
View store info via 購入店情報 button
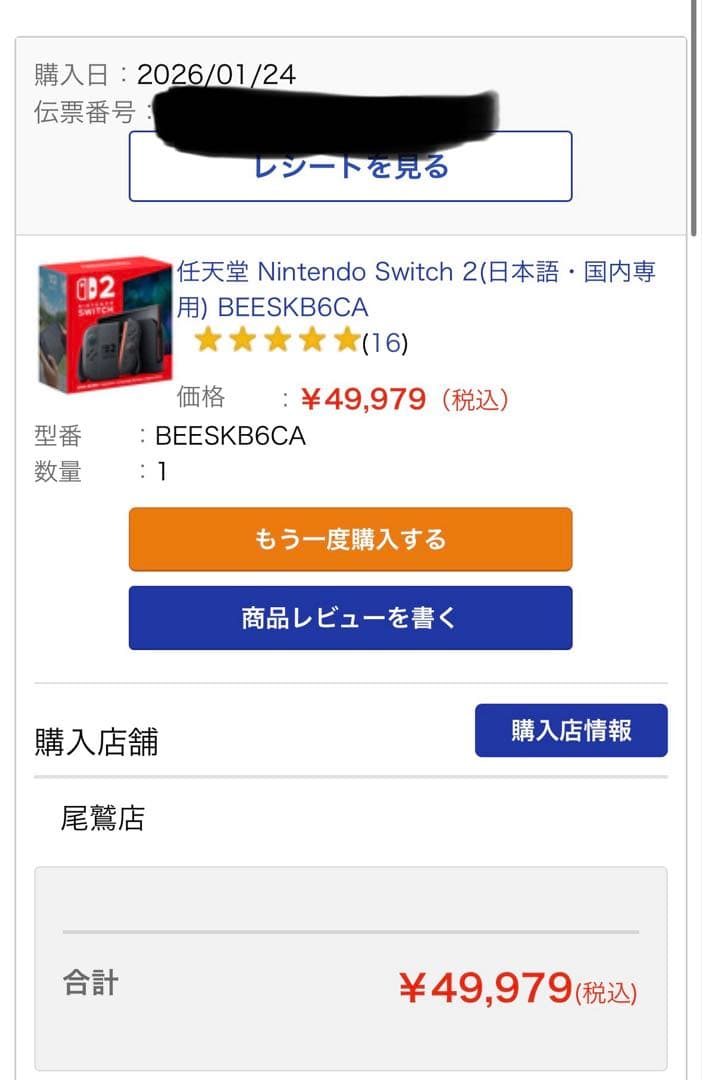pyautogui.click(x=571, y=730)
